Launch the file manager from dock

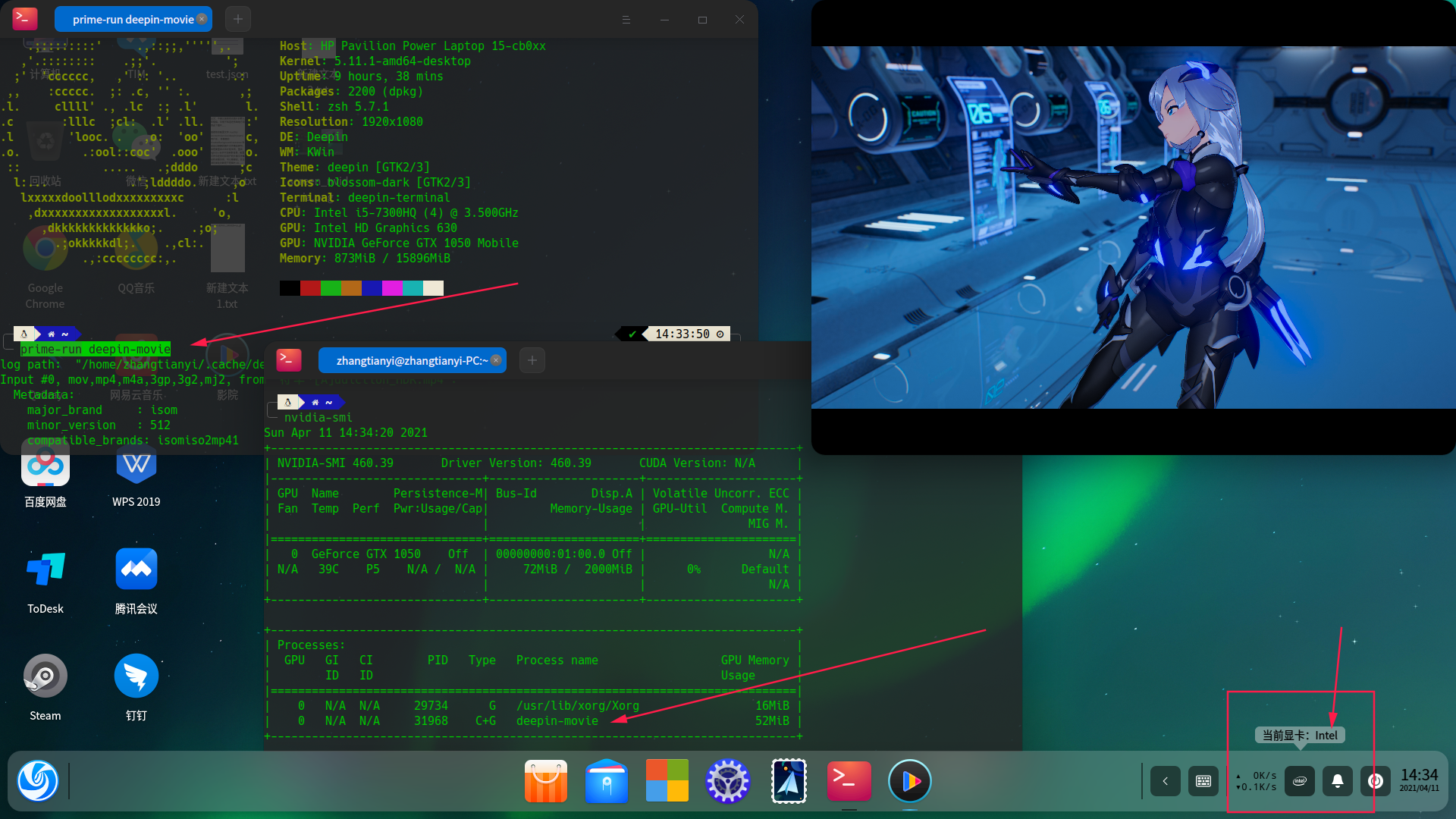click(x=606, y=781)
